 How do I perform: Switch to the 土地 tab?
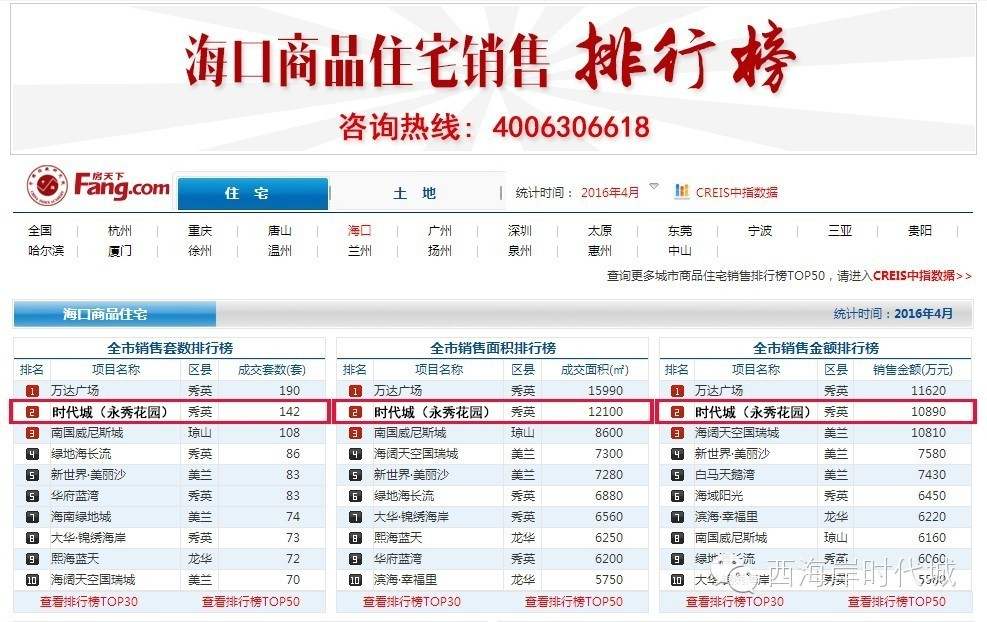414,193
